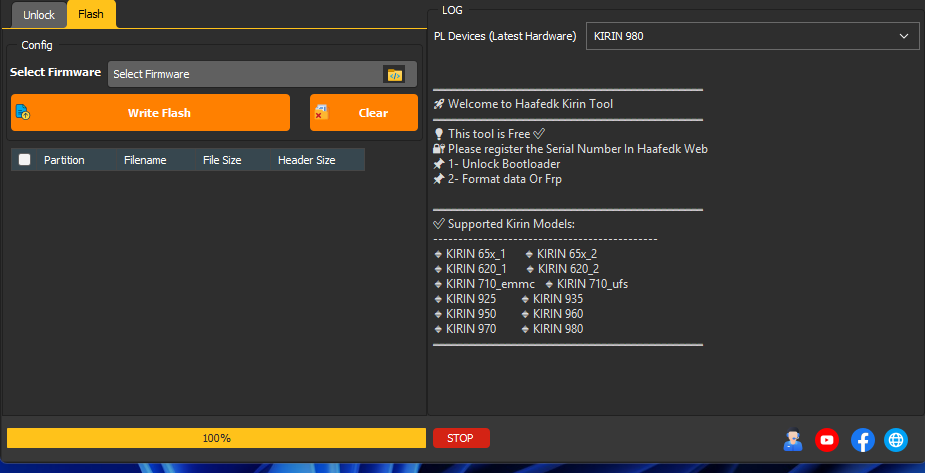Click the Filename column header
The width and height of the screenshot is (925, 473).
click(x=145, y=160)
